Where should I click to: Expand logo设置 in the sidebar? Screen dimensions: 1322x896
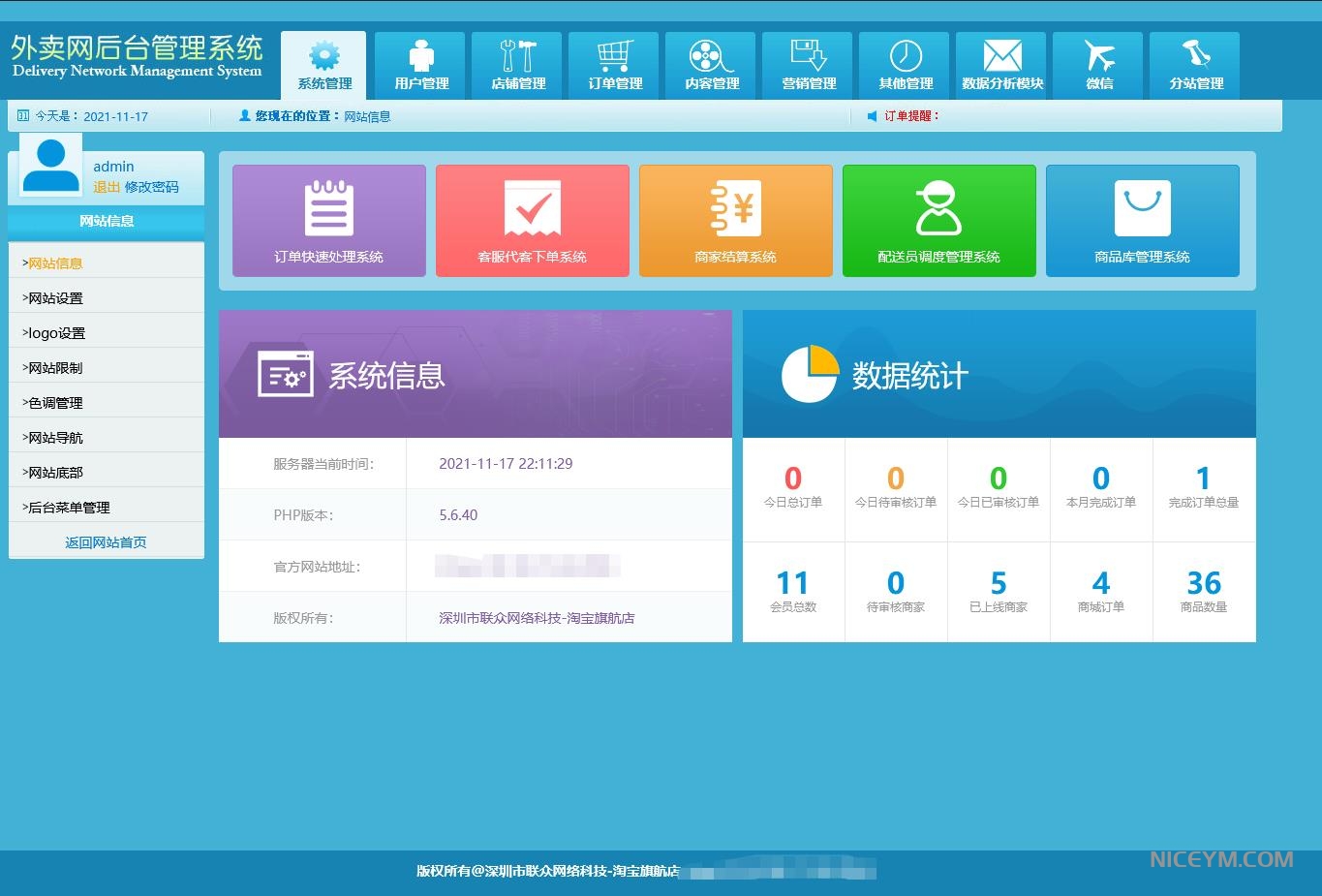tap(57, 333)
